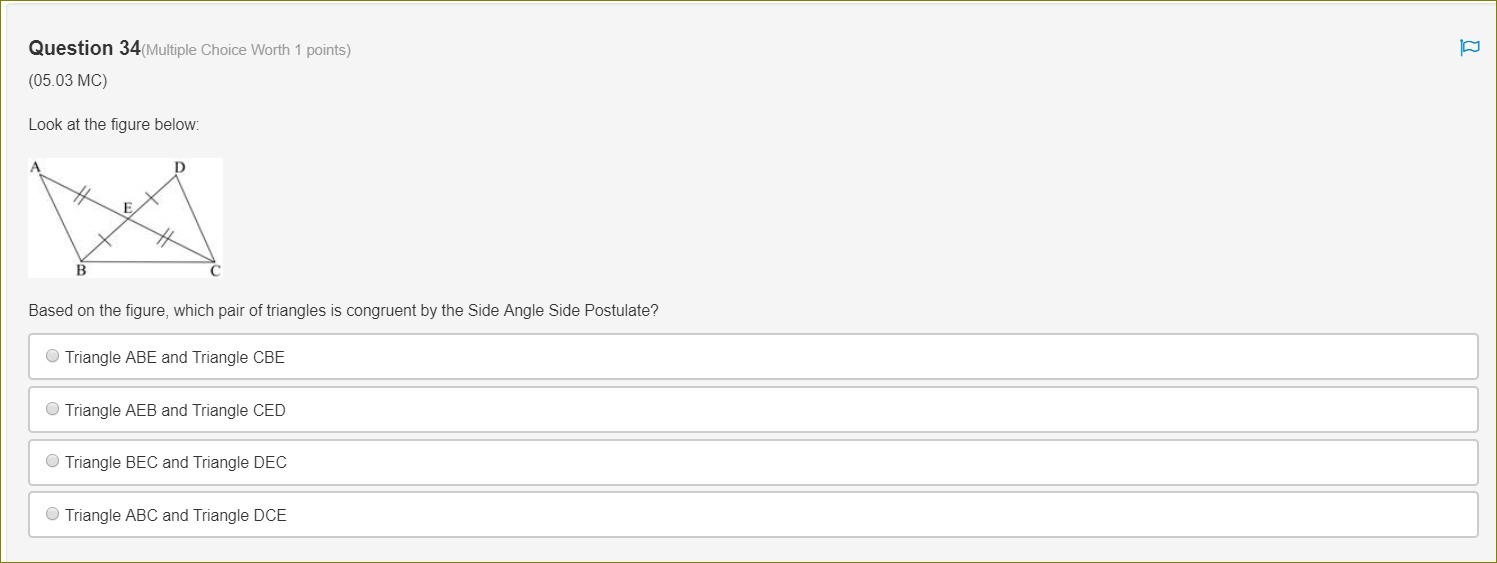The image size is (1497, 563).
Task: Click vertex label D in the figure
Action: click(x=179, y=166)
